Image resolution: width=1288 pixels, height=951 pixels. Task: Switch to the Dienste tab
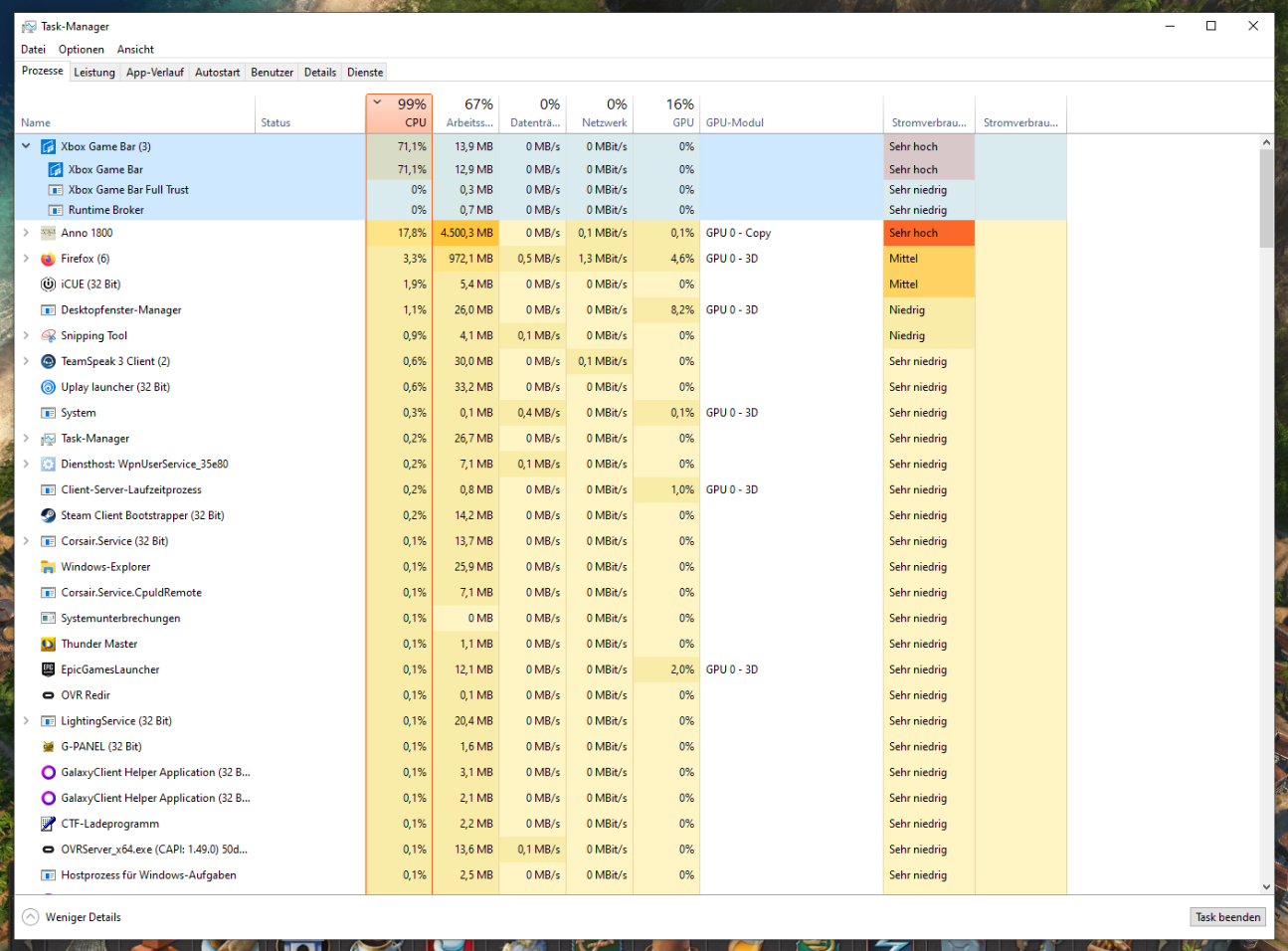click(365, 73)
